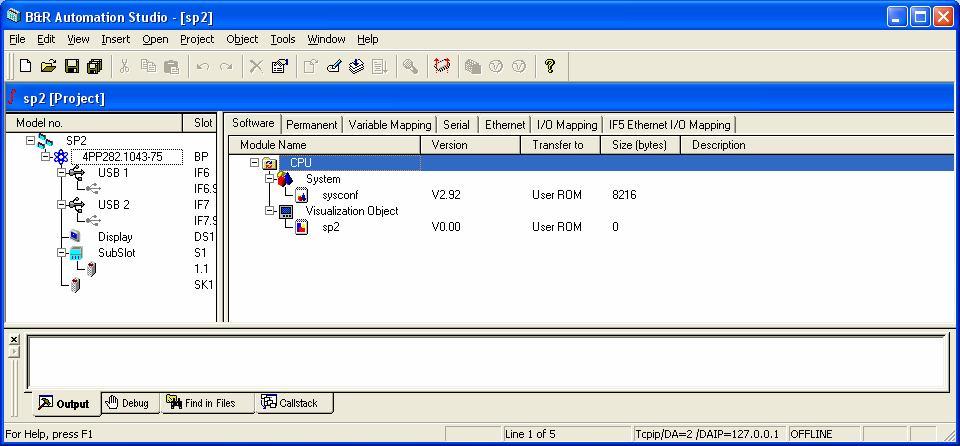Click the Paste clipboard icon
The image size is (960, 446).
171,66
